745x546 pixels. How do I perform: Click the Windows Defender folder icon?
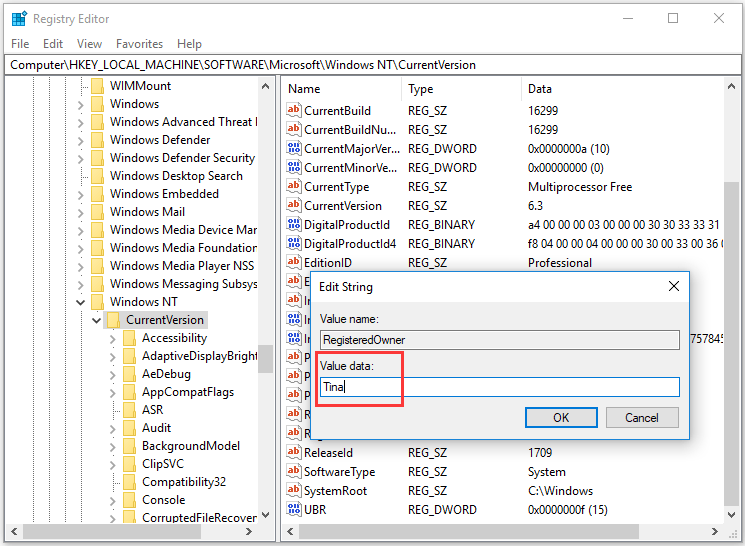click(97, 140)
